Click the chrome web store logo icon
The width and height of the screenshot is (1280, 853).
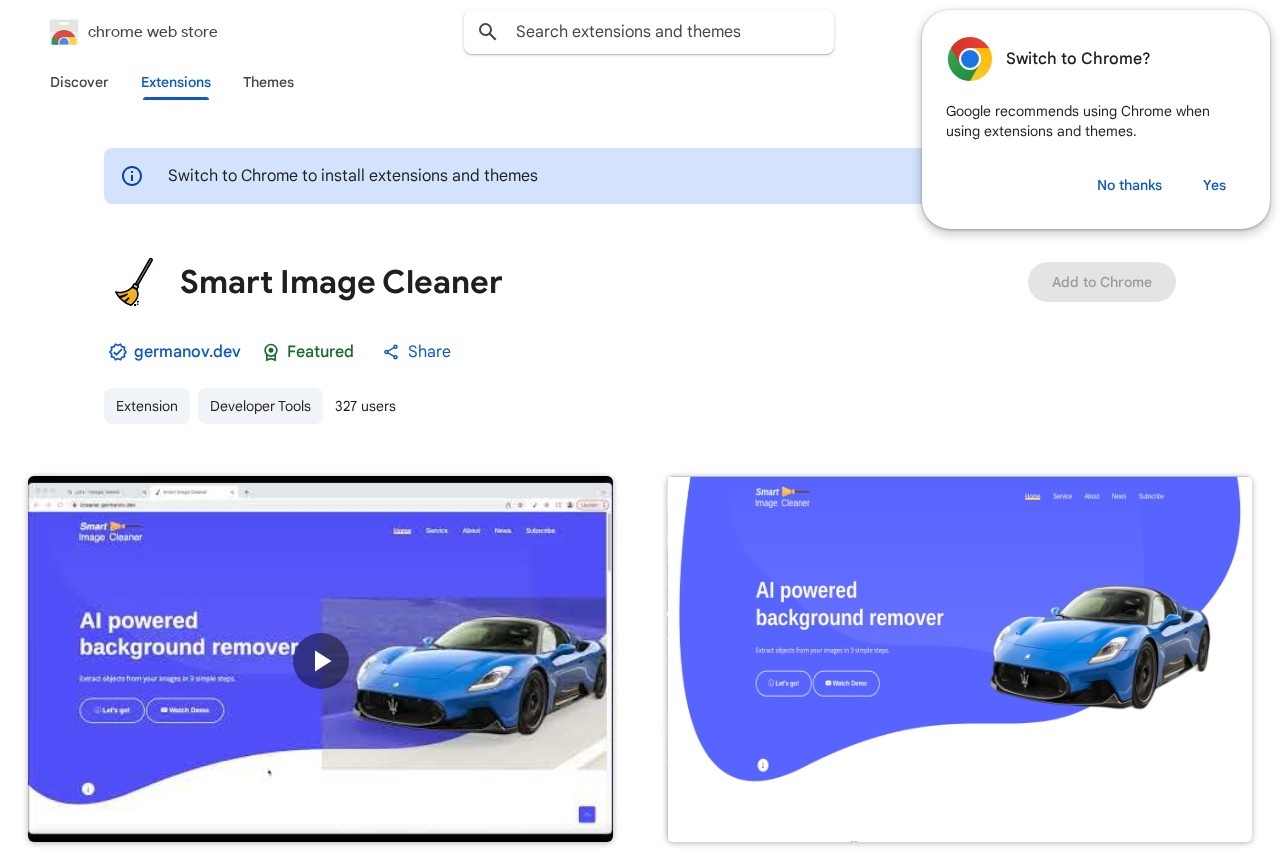63,32
